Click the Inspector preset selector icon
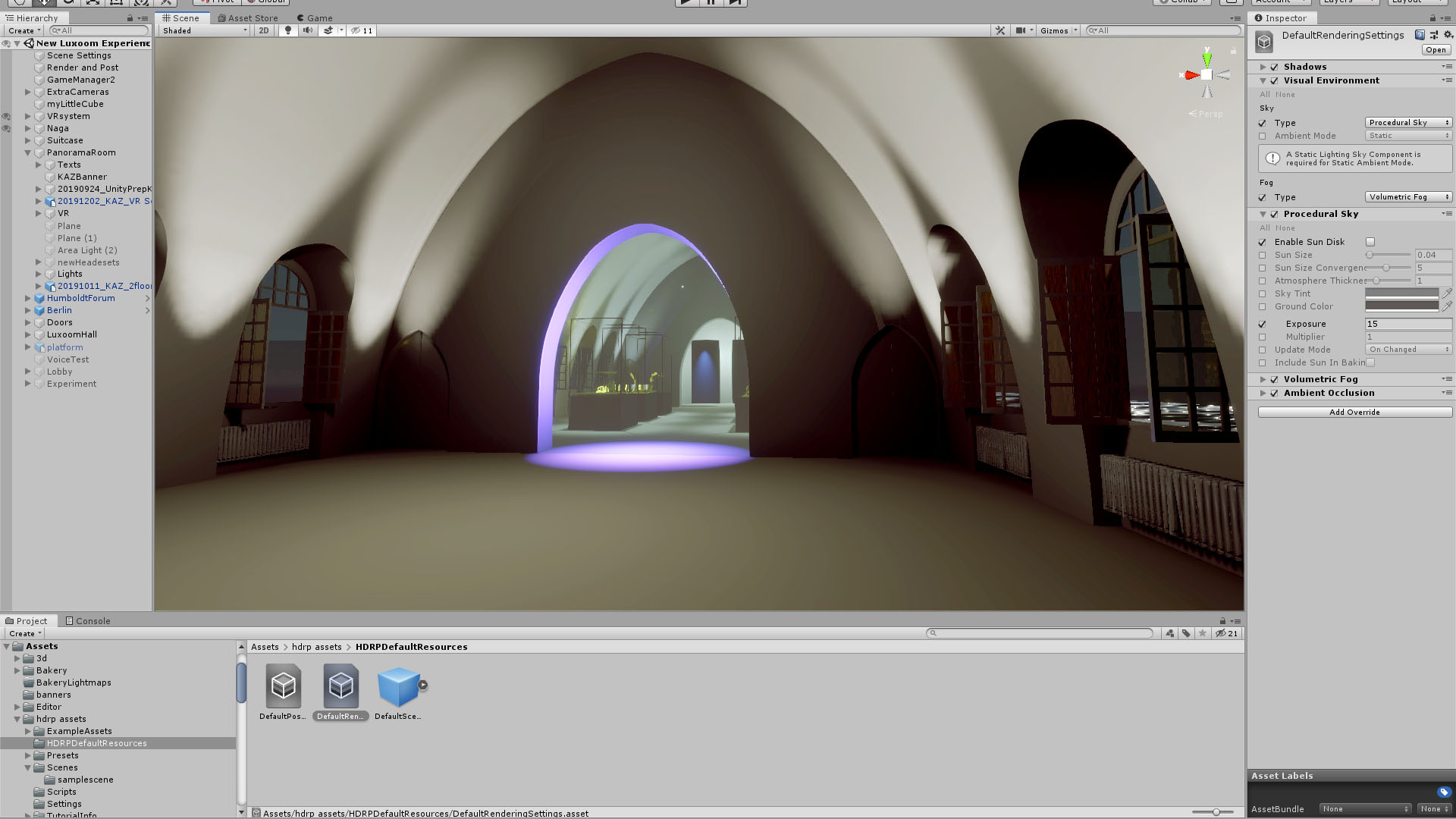Image resolution: width=1456 pixels, height=819 pixels. coord(1434,35)
